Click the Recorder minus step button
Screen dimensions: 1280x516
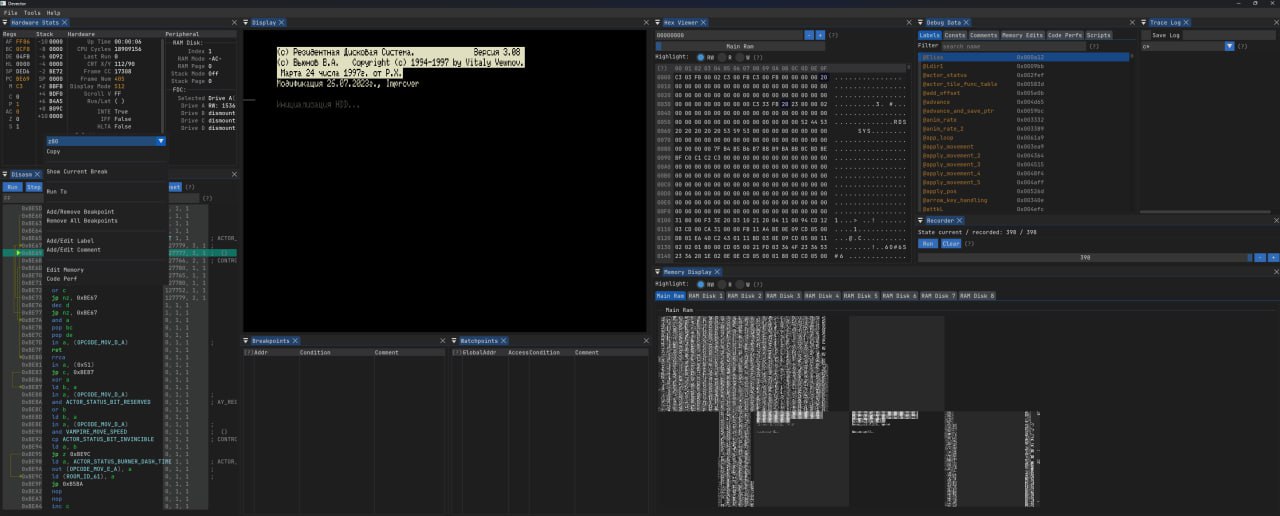pyautogui.click(x=1259, y=257)
